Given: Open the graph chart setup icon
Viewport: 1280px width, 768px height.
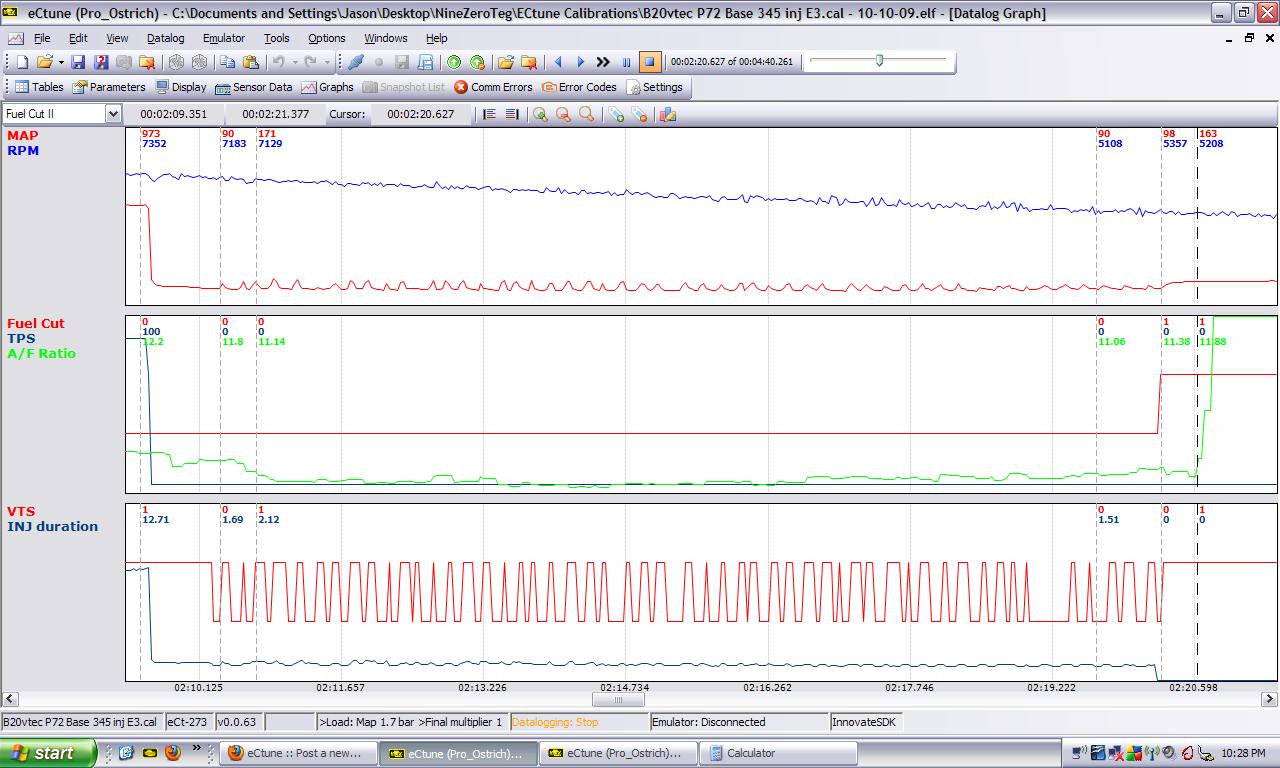Looking at the screenshot, I should (669, 114).
